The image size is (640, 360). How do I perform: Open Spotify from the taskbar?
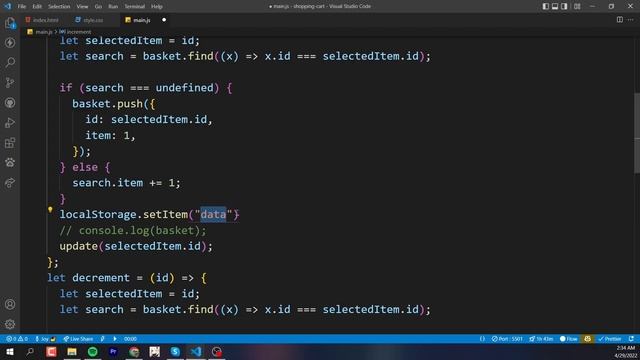coord(93,351)
